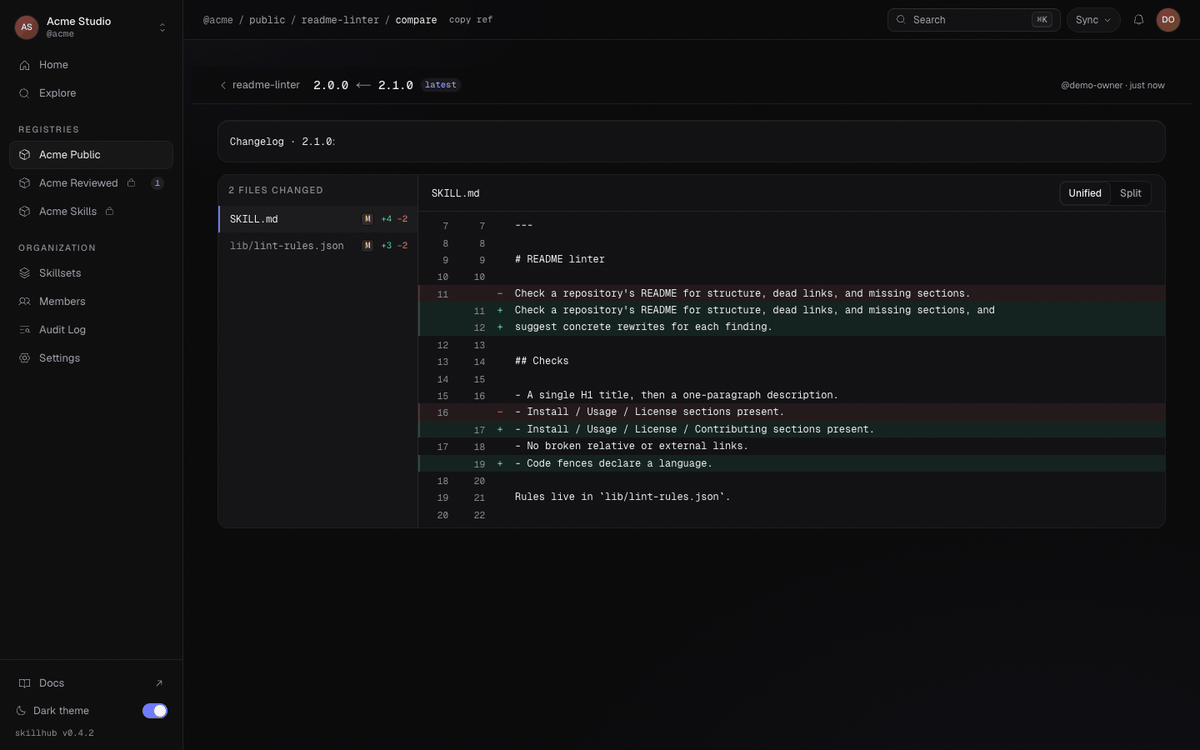Image resolution: width=1200 pixels, height=750 pixels.
Task: Click the DO user avatar
Action: [x=1168, y=20]
